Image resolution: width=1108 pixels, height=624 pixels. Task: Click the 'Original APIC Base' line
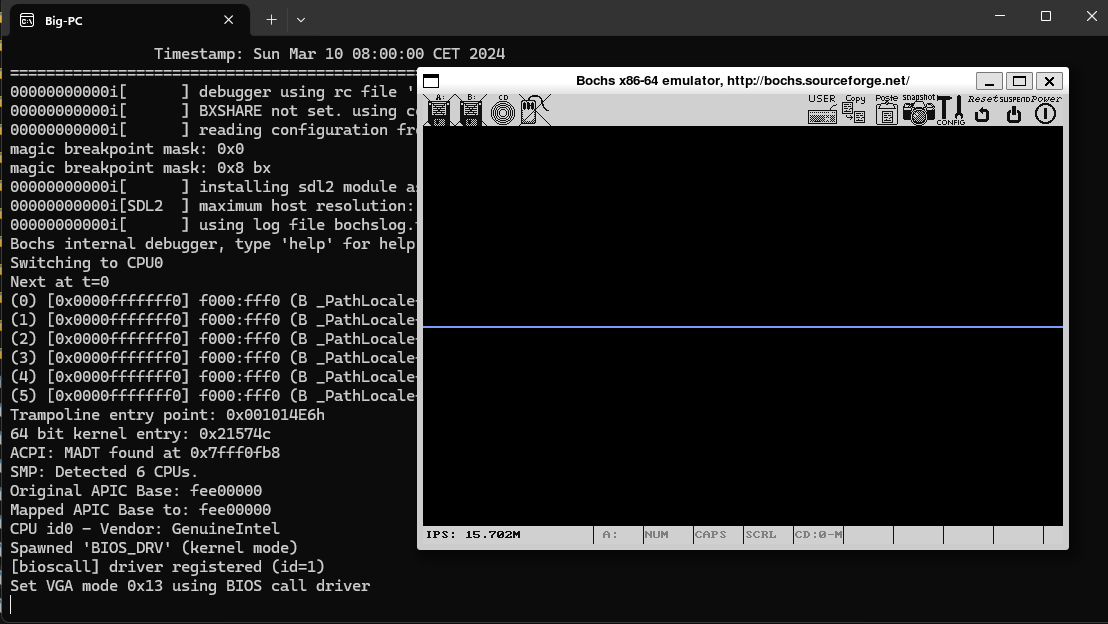point(136,491)
